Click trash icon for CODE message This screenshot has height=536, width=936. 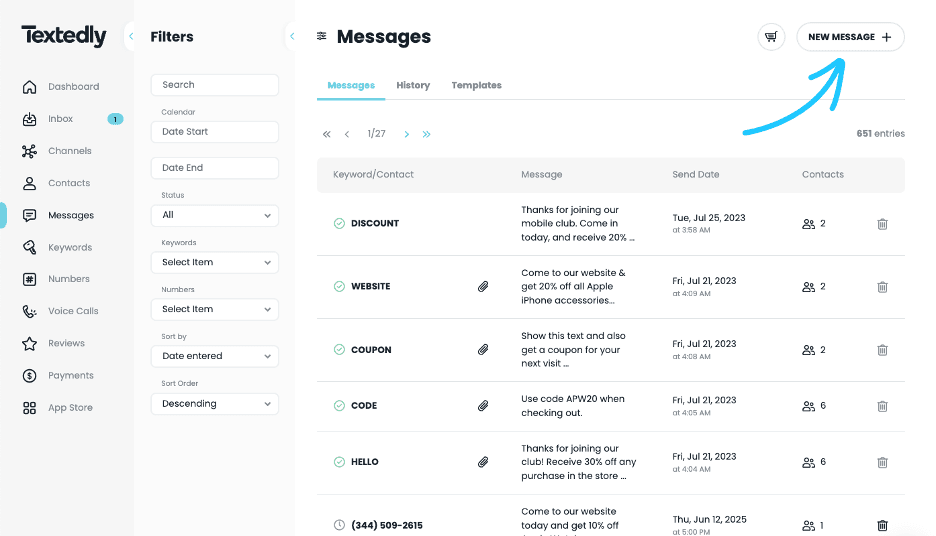[882, 406]
